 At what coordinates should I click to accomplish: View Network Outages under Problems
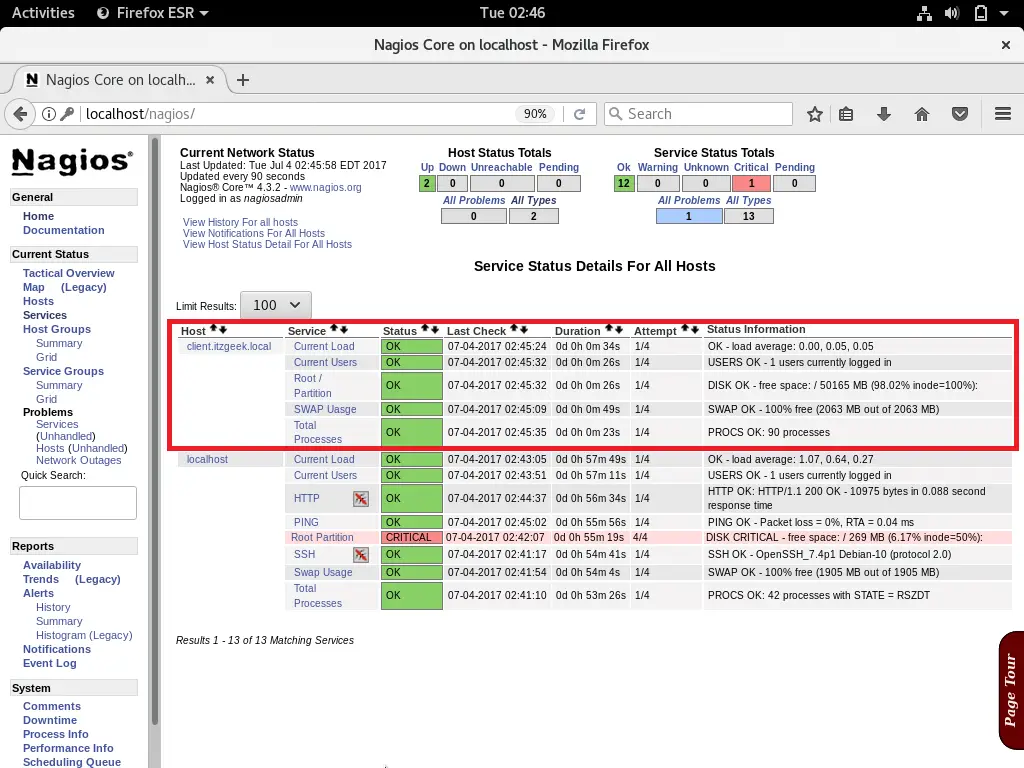click(x=78, y=460)
